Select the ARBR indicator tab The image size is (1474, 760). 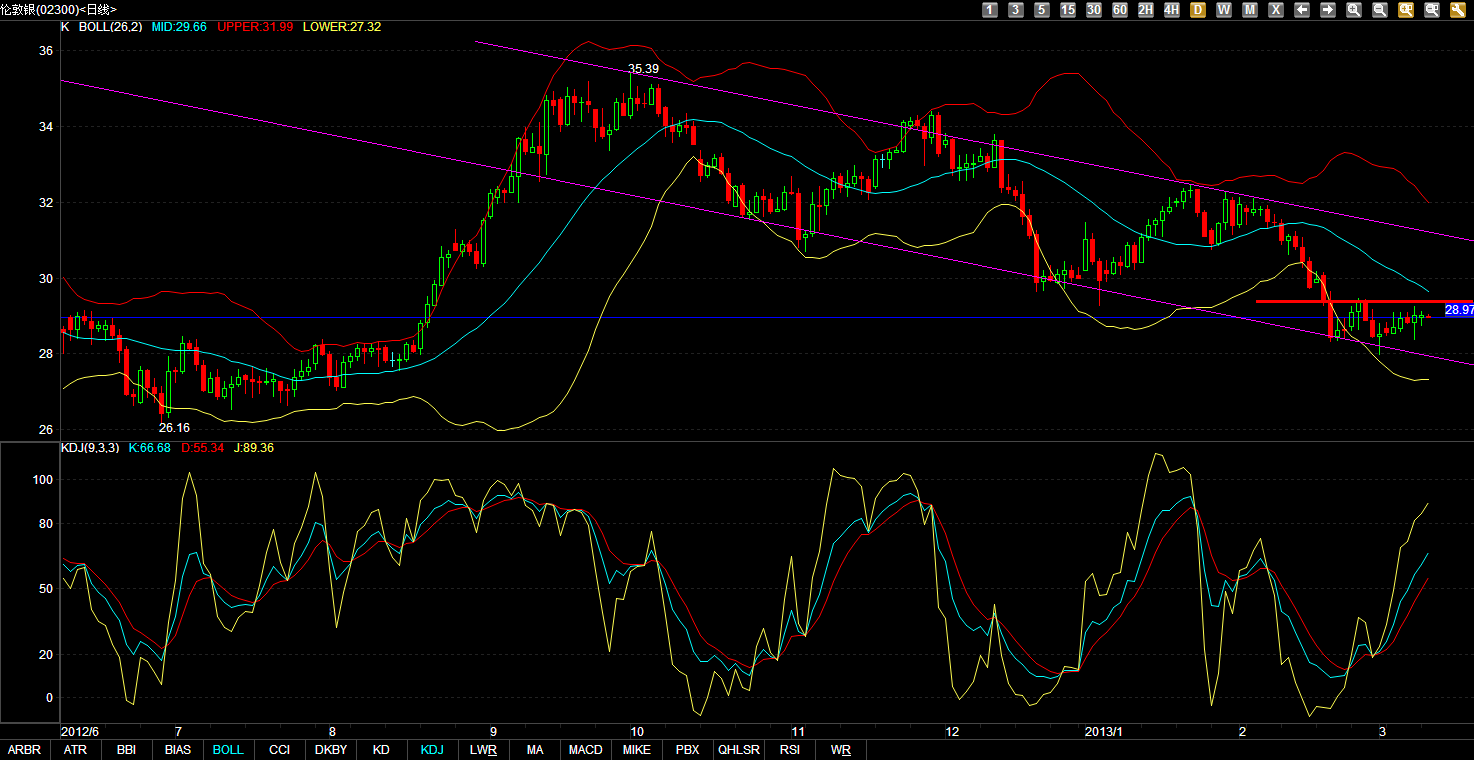(x=24, y=750)
